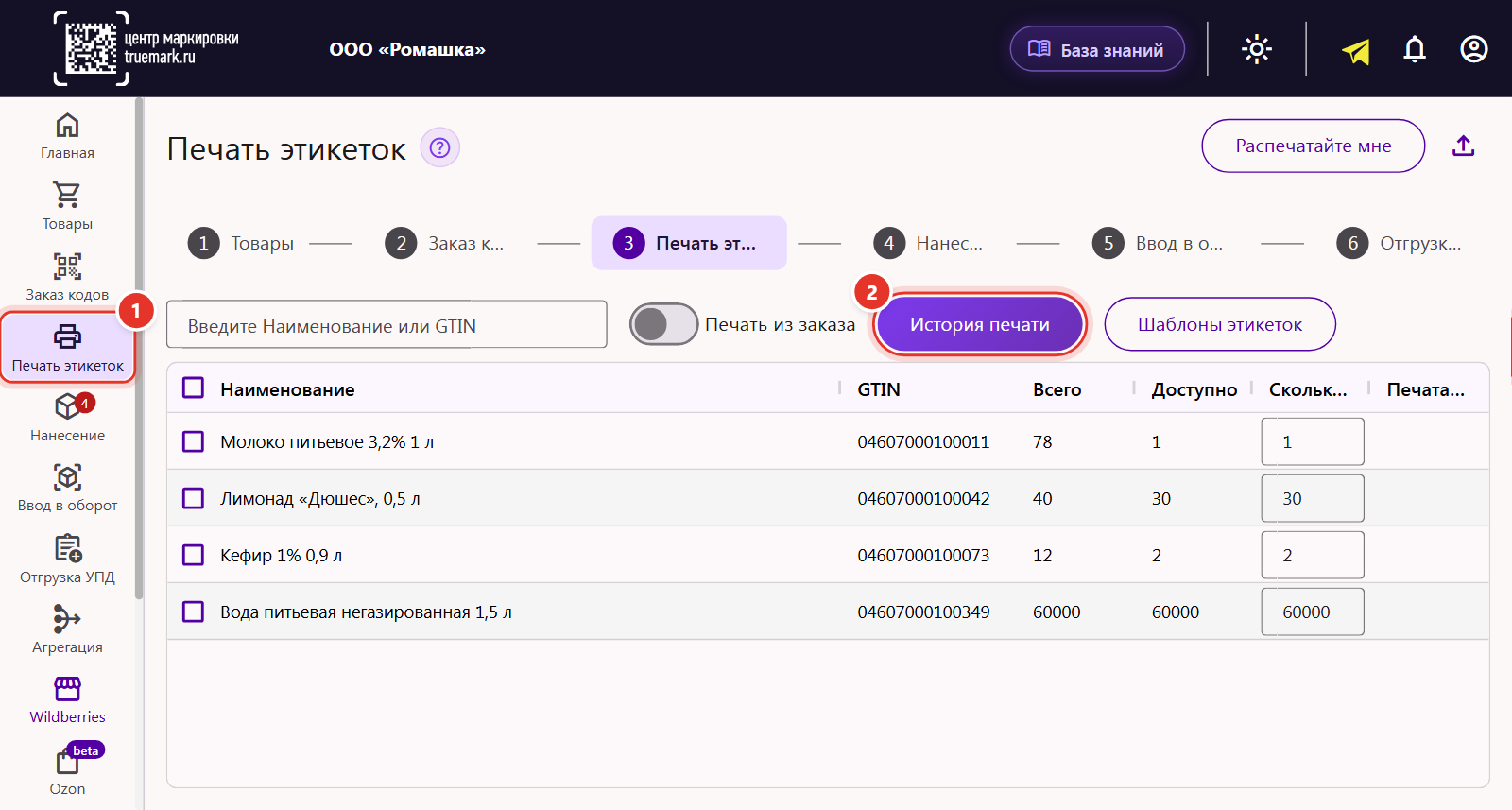Go to Заказ кодов QR icon

[67, 267]
